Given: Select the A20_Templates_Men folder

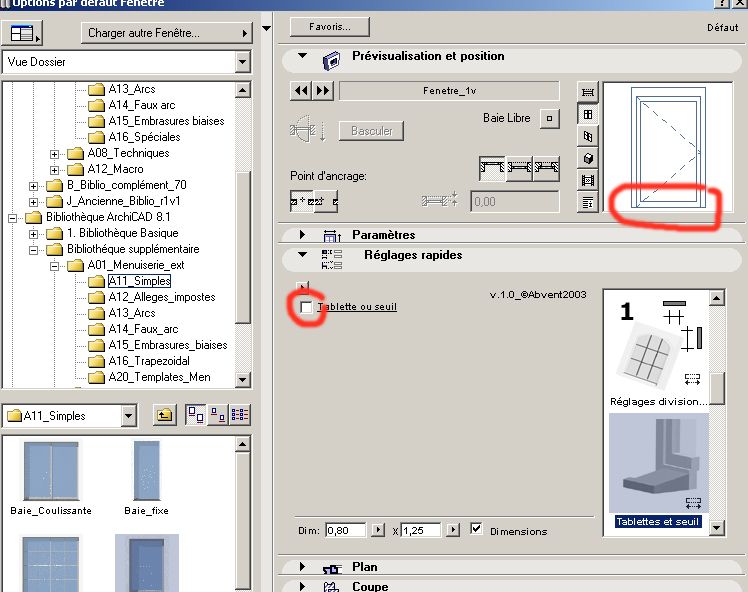Looking at the screenshot, I should [159, 377].
